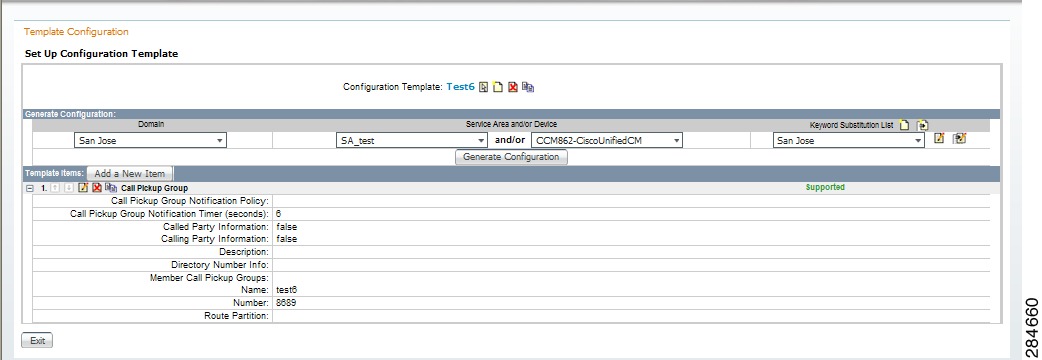Open the Domain dropdown

tap(150, 140)
